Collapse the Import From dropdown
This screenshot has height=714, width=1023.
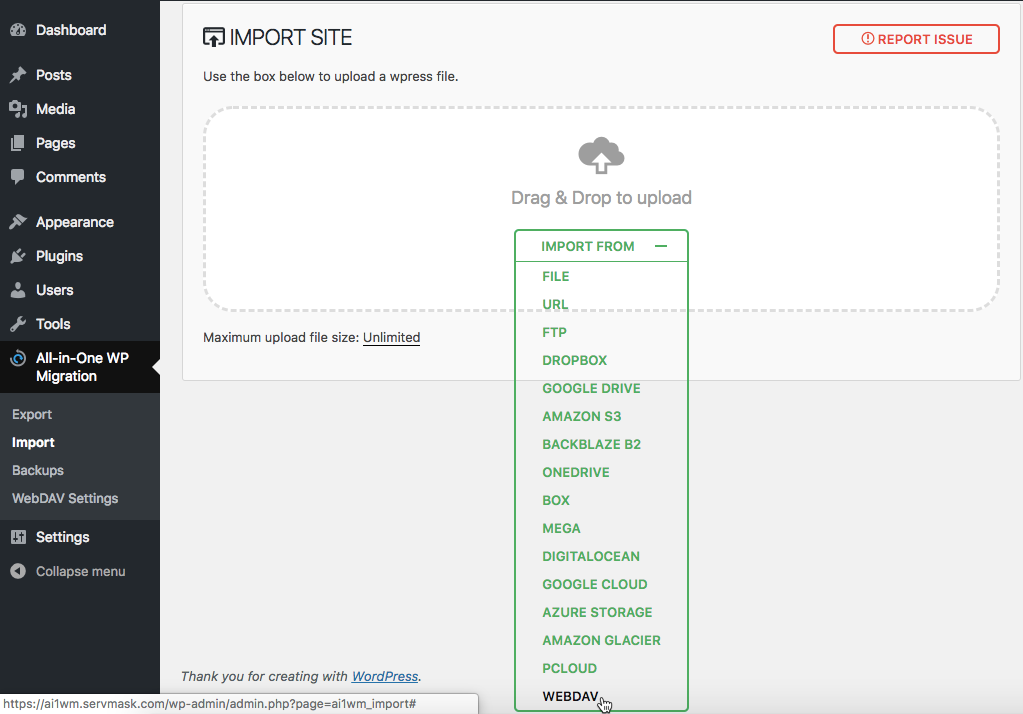[660, 246]
